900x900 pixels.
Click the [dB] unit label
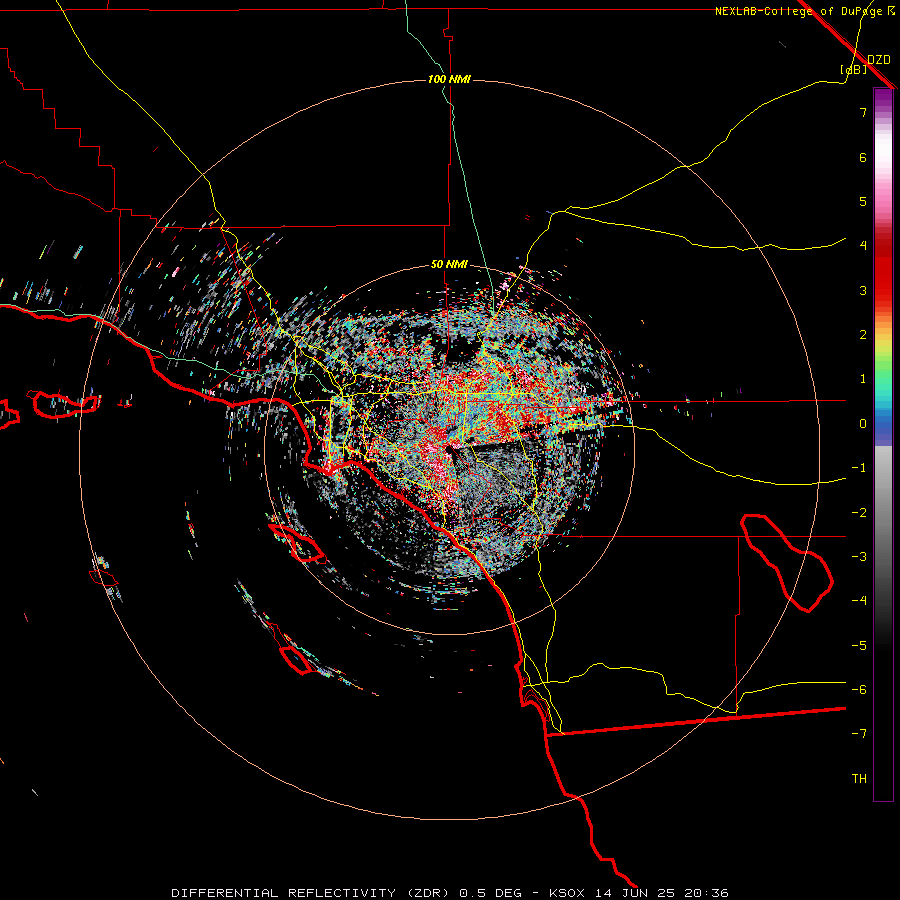(854, 69)
